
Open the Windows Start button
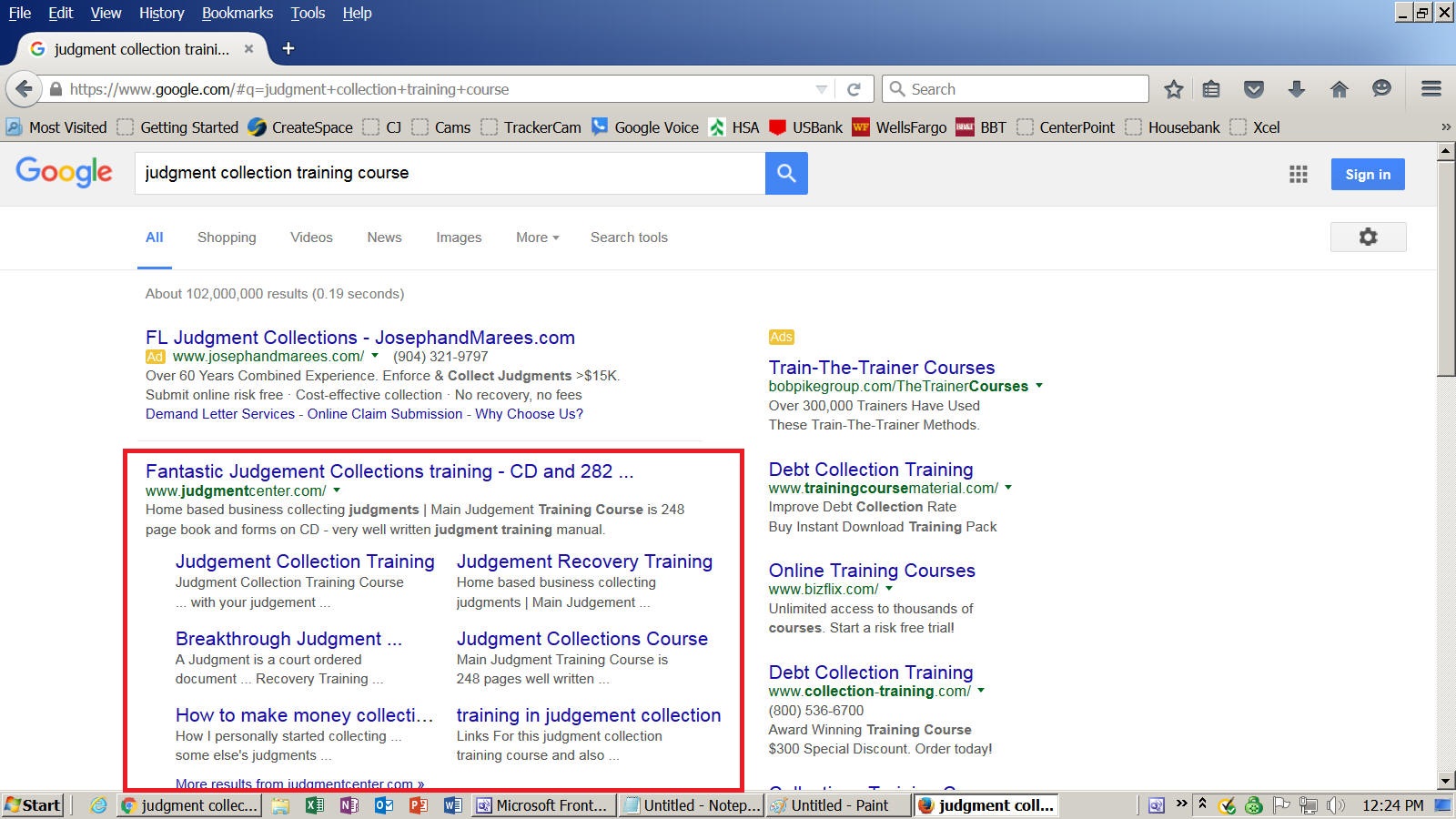(x=33, y=805)
